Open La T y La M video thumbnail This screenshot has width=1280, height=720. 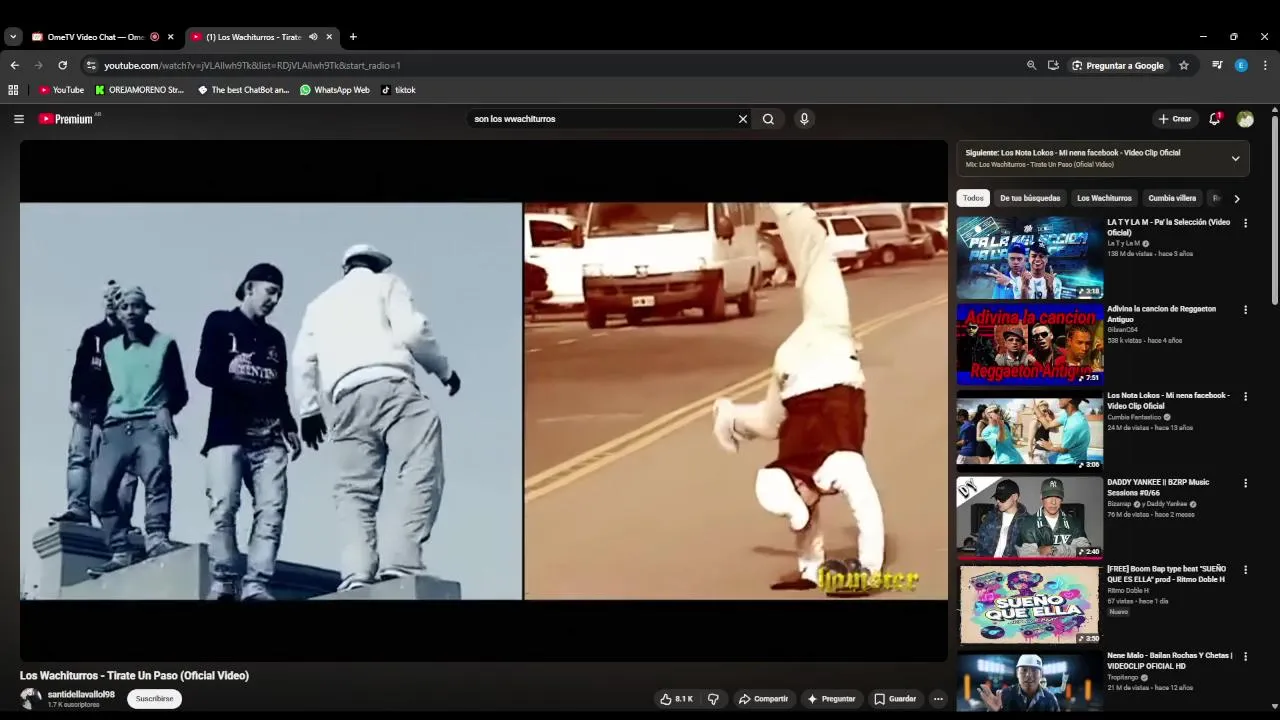click(x=1029, y=257)
